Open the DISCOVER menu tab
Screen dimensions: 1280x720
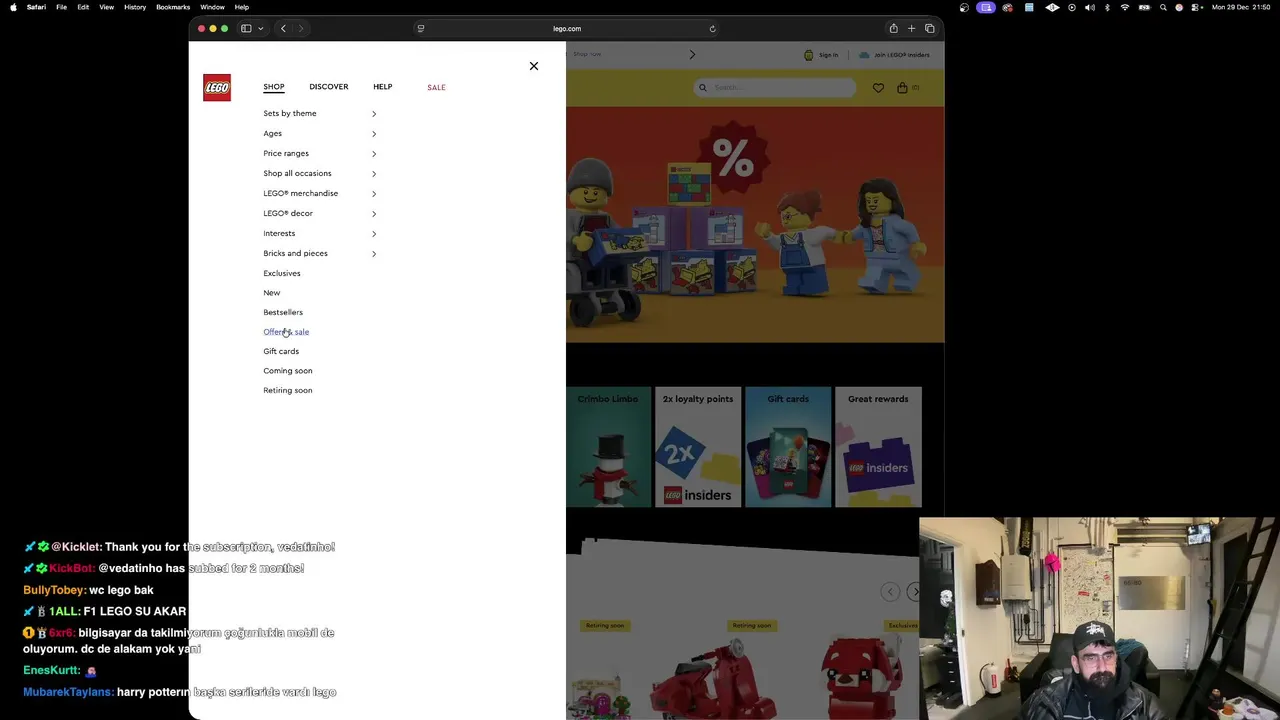(329, 87)
